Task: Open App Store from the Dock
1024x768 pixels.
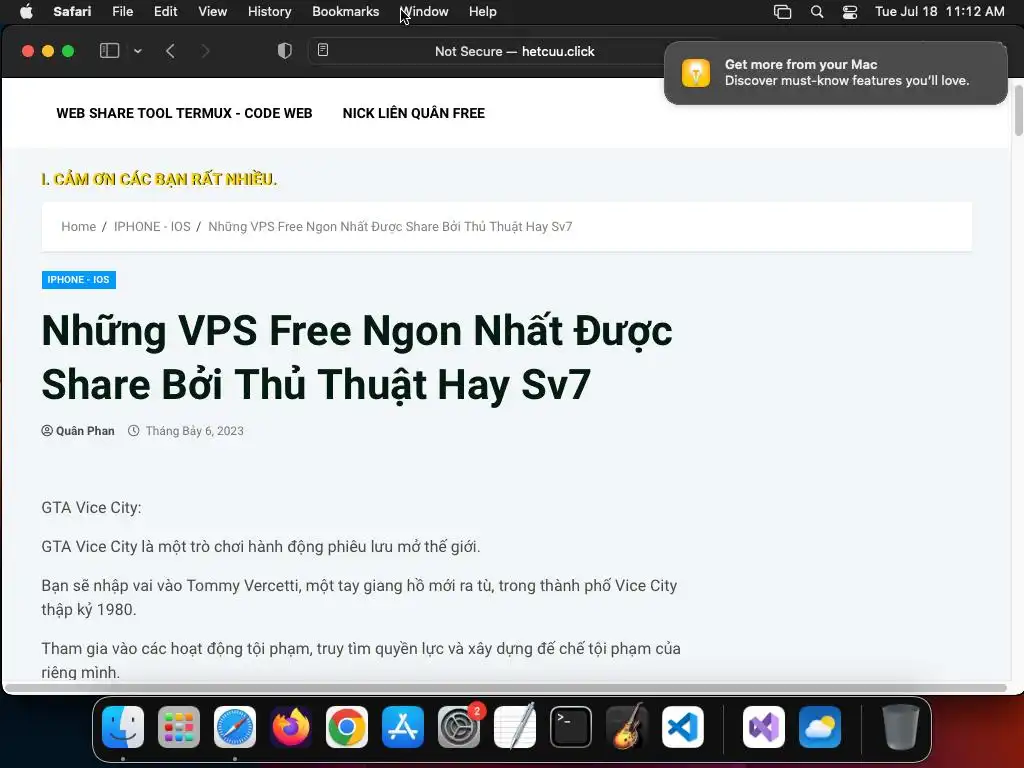Action: click(403, 727)
